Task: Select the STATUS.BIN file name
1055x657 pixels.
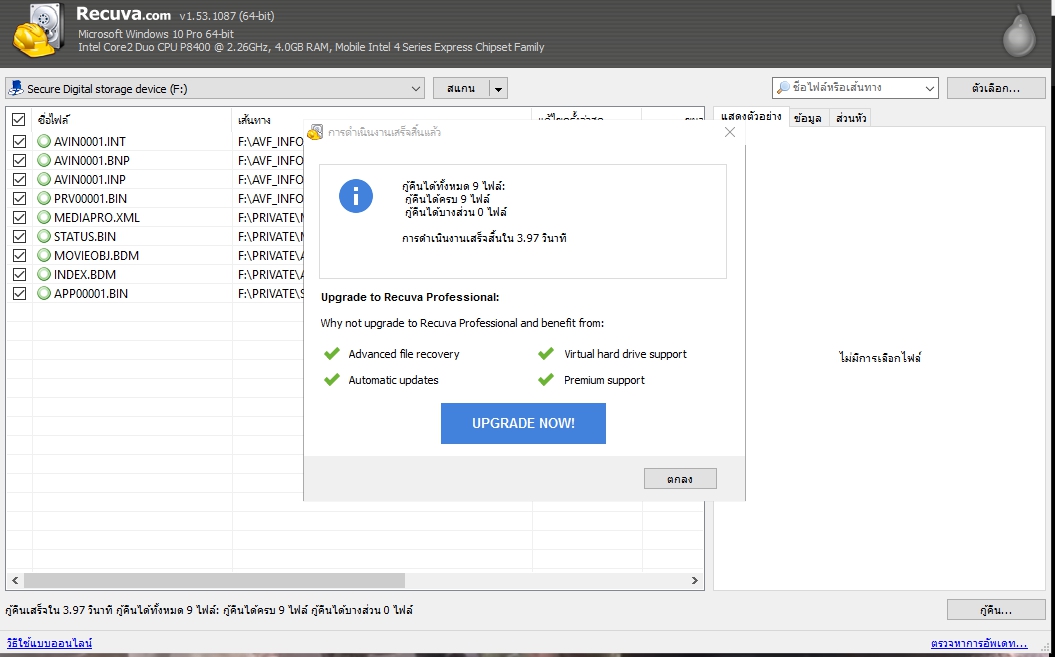Action: click(85, 236)
